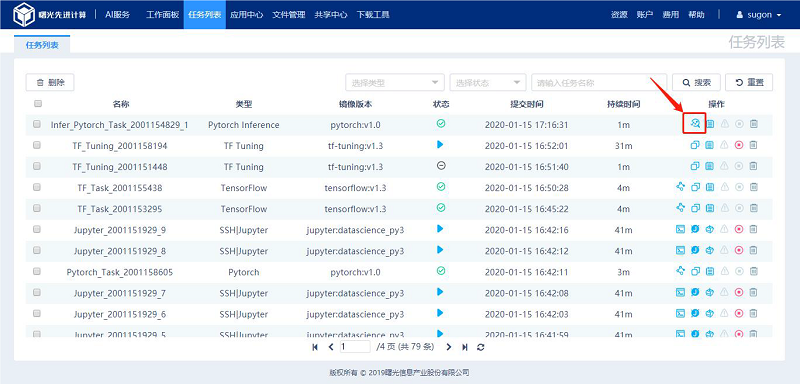The width and height of the screenshot is (800, 384).
Task: Open log icon for TF_Task_2001153295
Action: click(x=709, y=208)
